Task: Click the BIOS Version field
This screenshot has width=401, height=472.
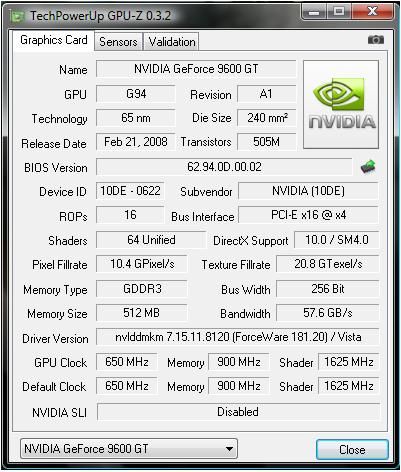Action: click(x=224, y=167)
